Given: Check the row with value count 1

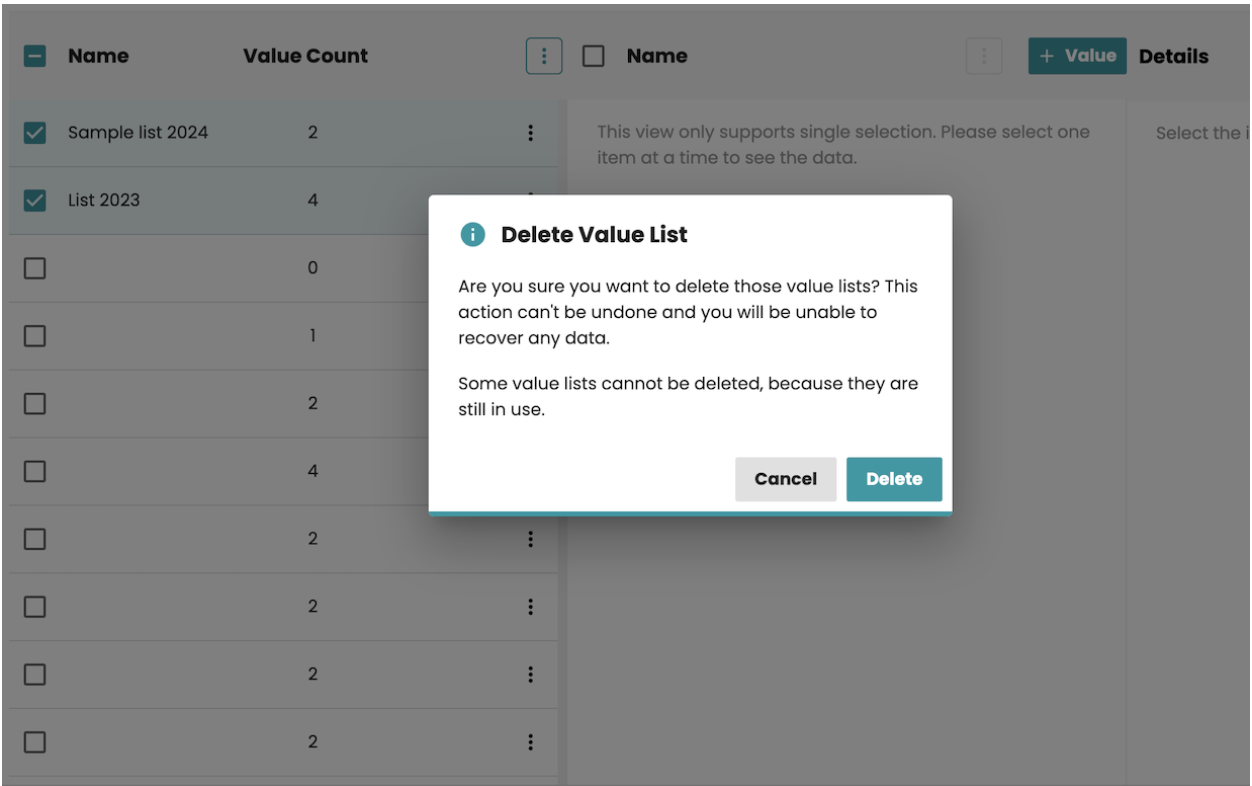Looking at the screenshot, I should (x=35, y=336).
